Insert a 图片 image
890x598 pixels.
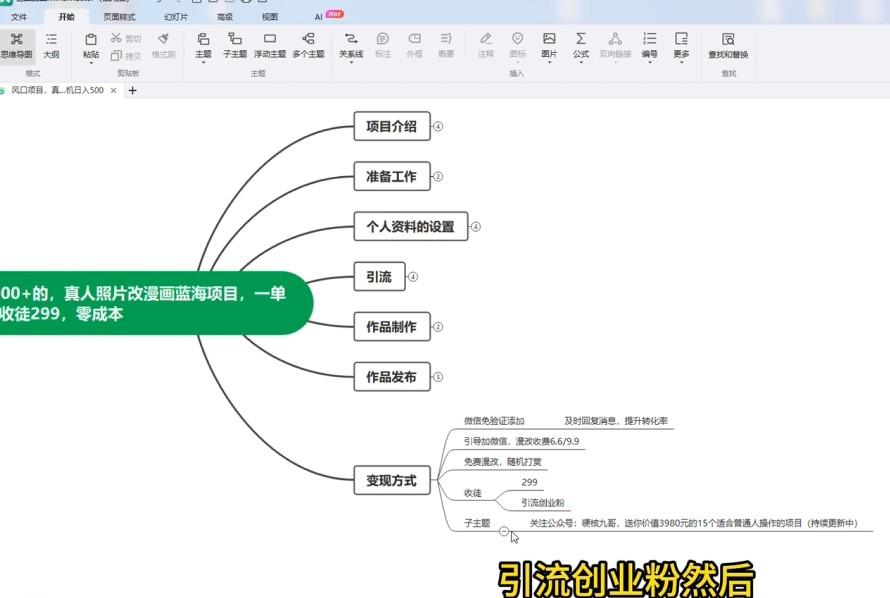click(x=549, y=44)
